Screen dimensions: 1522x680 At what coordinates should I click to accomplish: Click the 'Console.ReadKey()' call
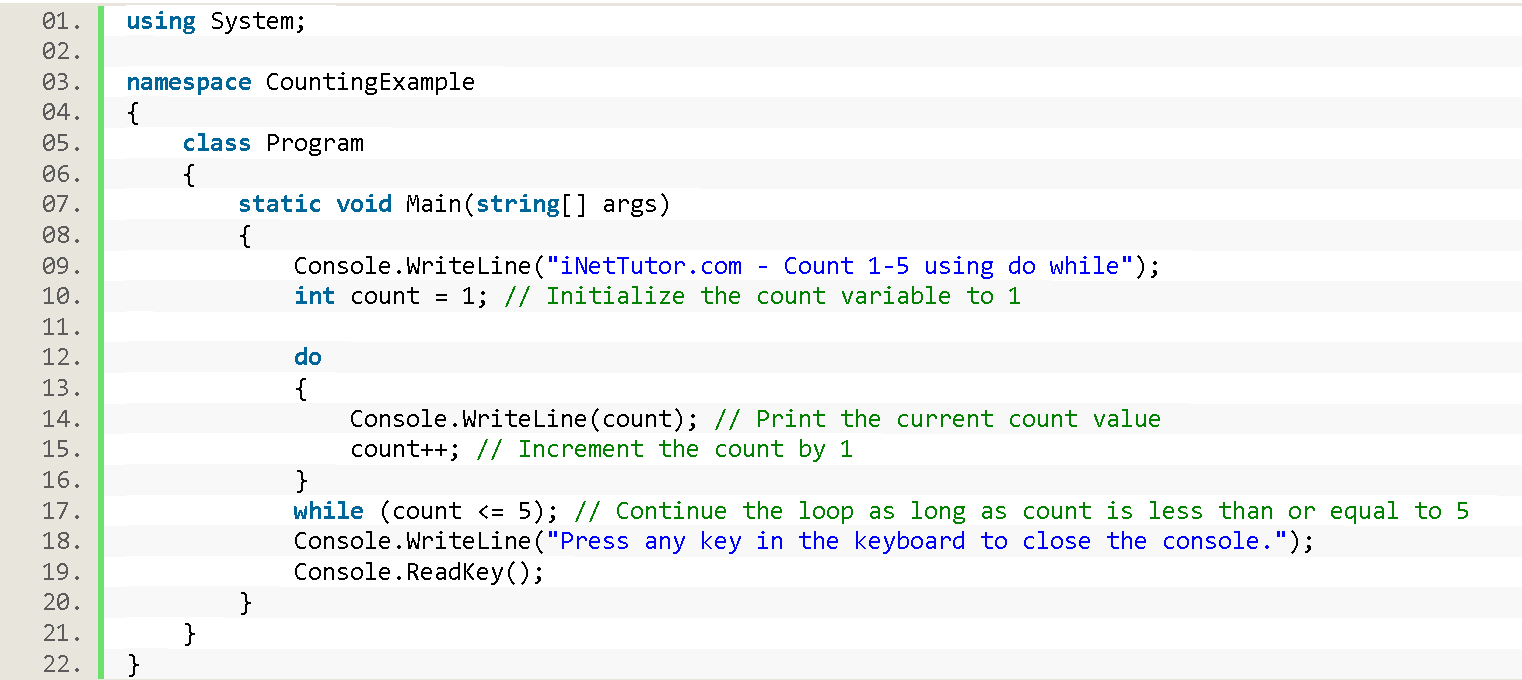point(418,572)
